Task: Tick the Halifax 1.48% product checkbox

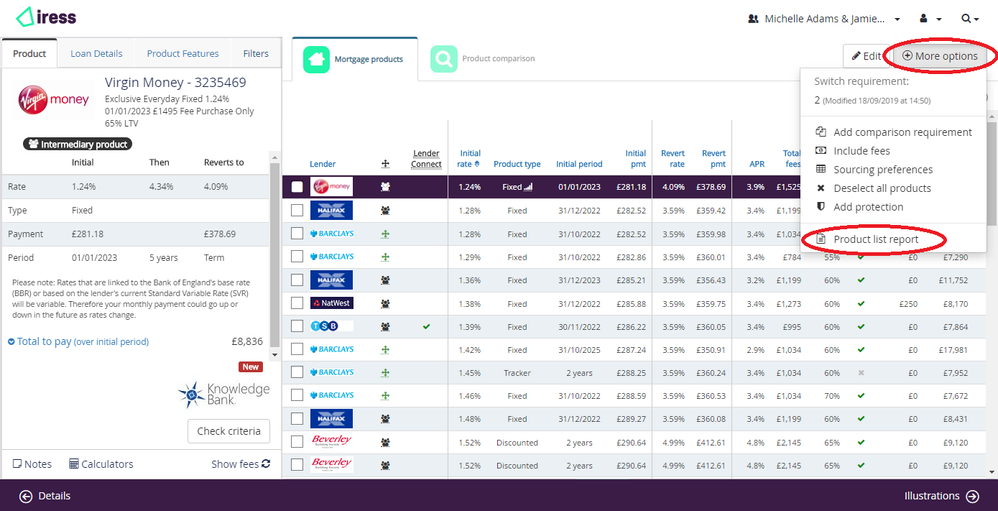Action: tap(297, 418)
